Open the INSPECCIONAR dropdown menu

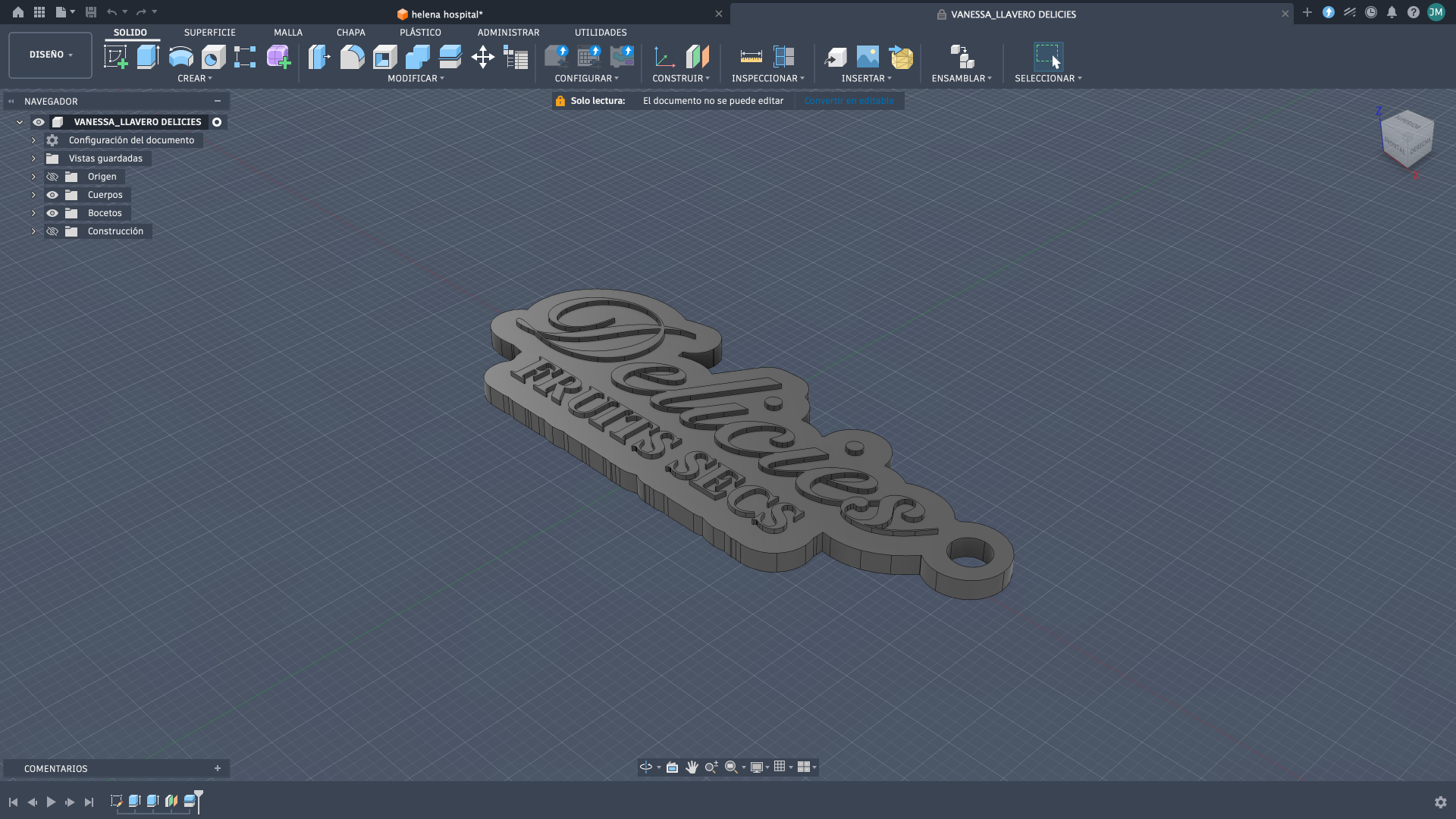(x=767, y=78)
